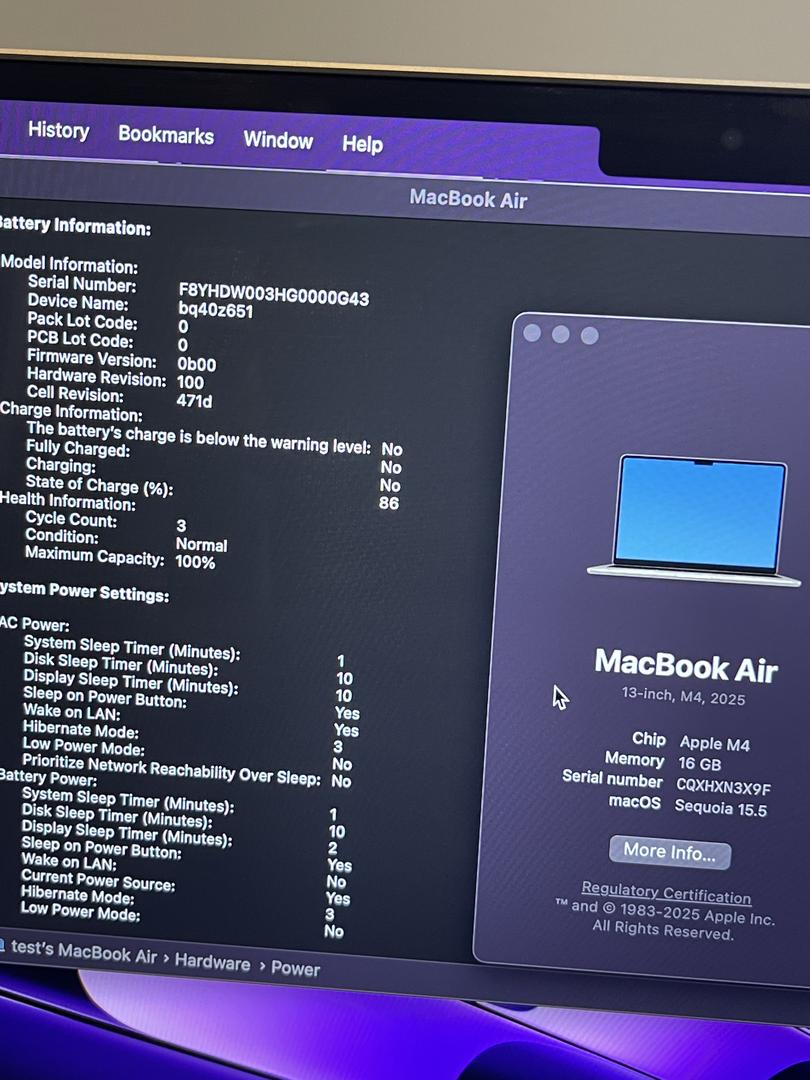Open the History menu
Screen dimensions: 810x1080
[59, 130]
